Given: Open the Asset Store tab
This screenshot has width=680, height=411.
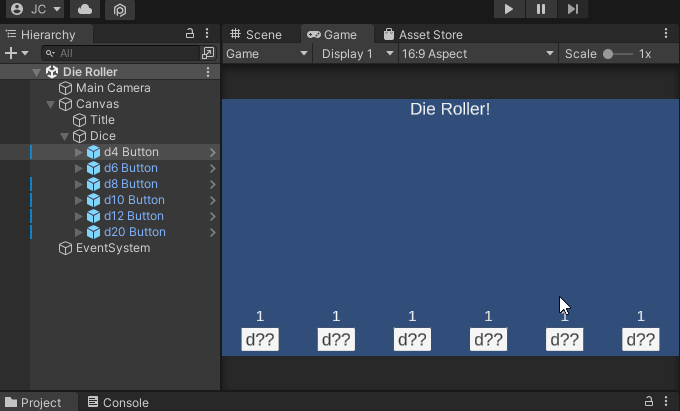Looking at the screenshot, I should point(423,35).
